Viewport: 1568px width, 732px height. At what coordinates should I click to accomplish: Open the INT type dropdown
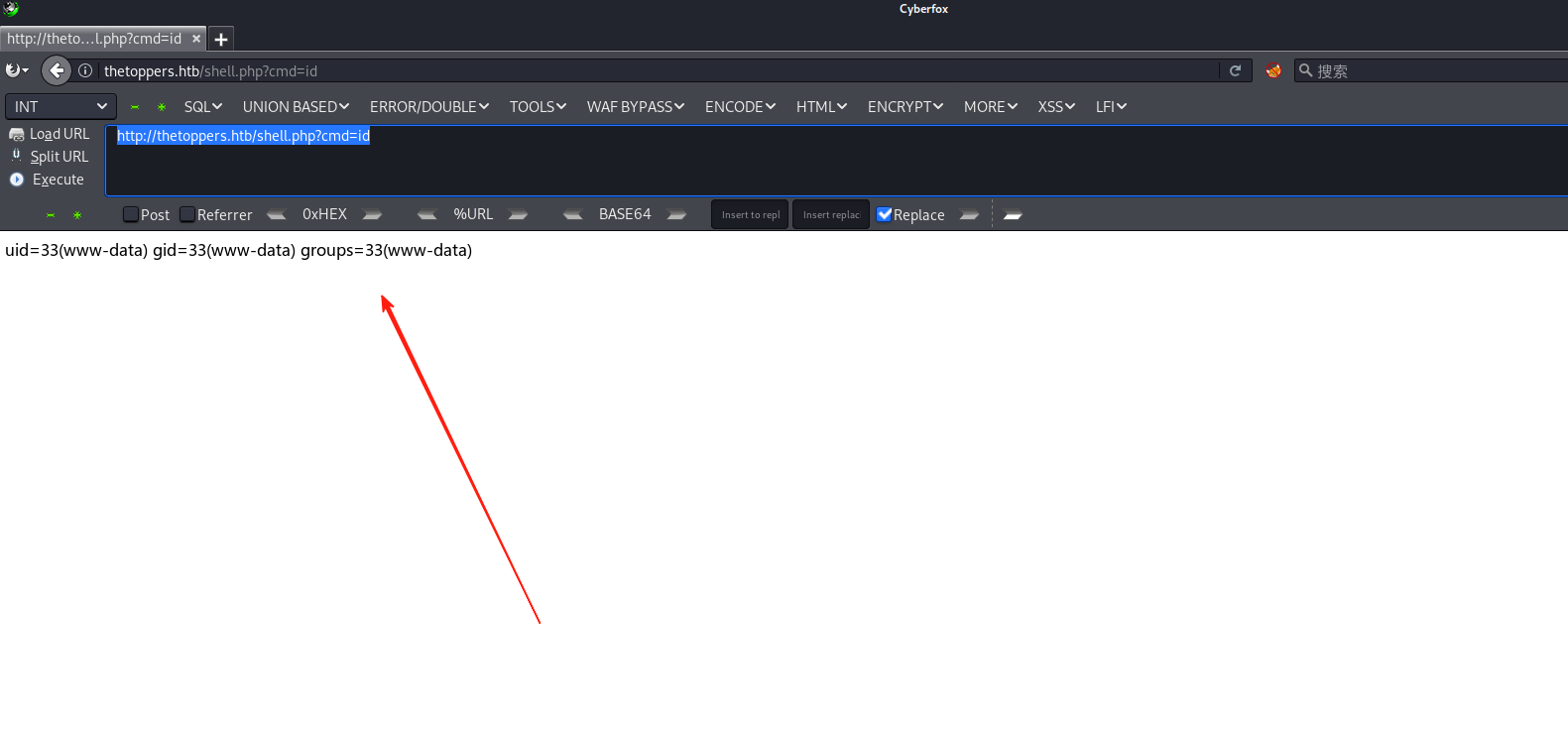(60, 106)
